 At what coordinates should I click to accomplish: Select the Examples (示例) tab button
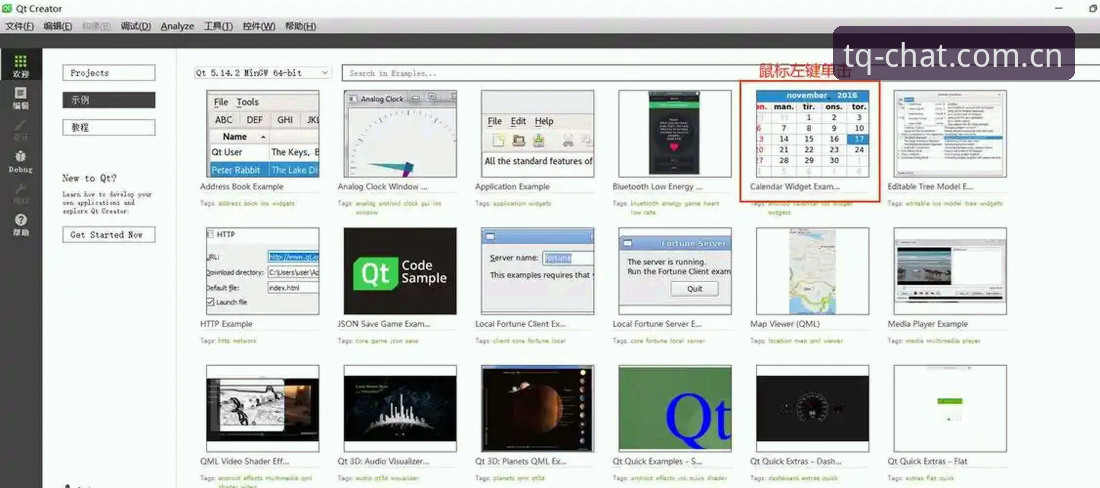pos(109,100)
